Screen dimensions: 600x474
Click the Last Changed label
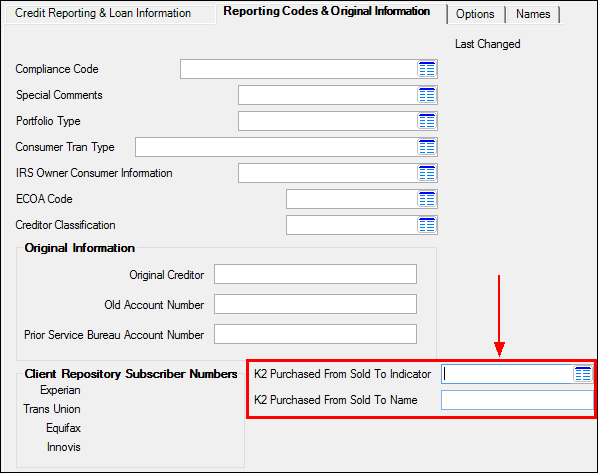point(488,44)
